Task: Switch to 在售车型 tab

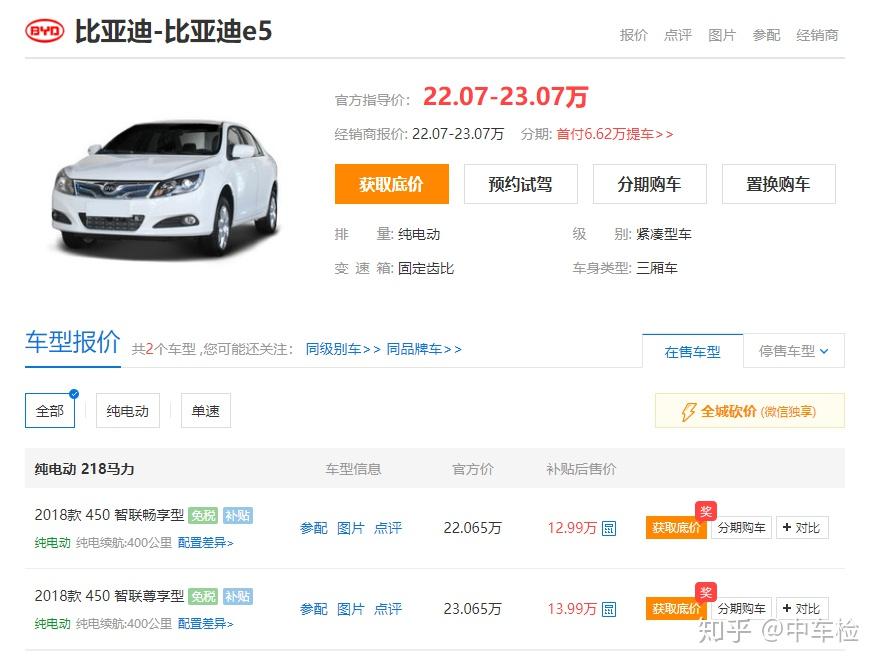Action: [692, 352]
